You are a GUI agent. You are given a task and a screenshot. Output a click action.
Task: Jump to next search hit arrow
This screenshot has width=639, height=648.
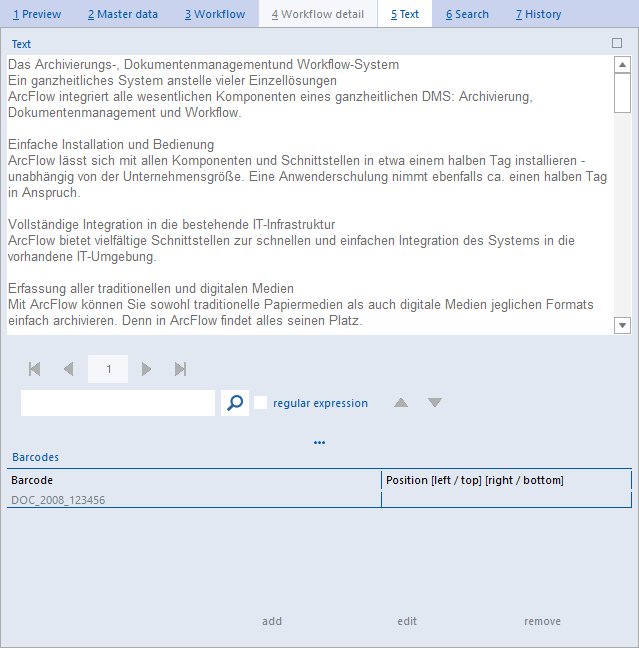click(x=434, y=403)
